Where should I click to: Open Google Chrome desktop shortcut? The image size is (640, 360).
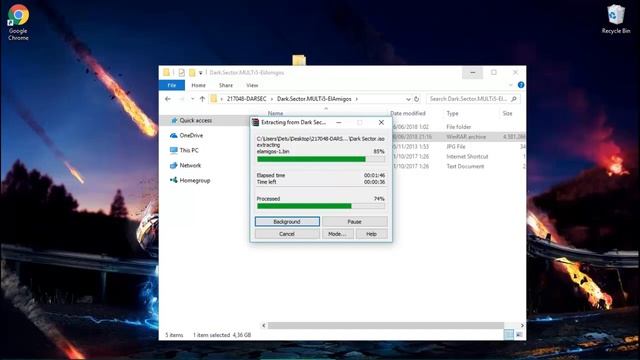(18, 22)
